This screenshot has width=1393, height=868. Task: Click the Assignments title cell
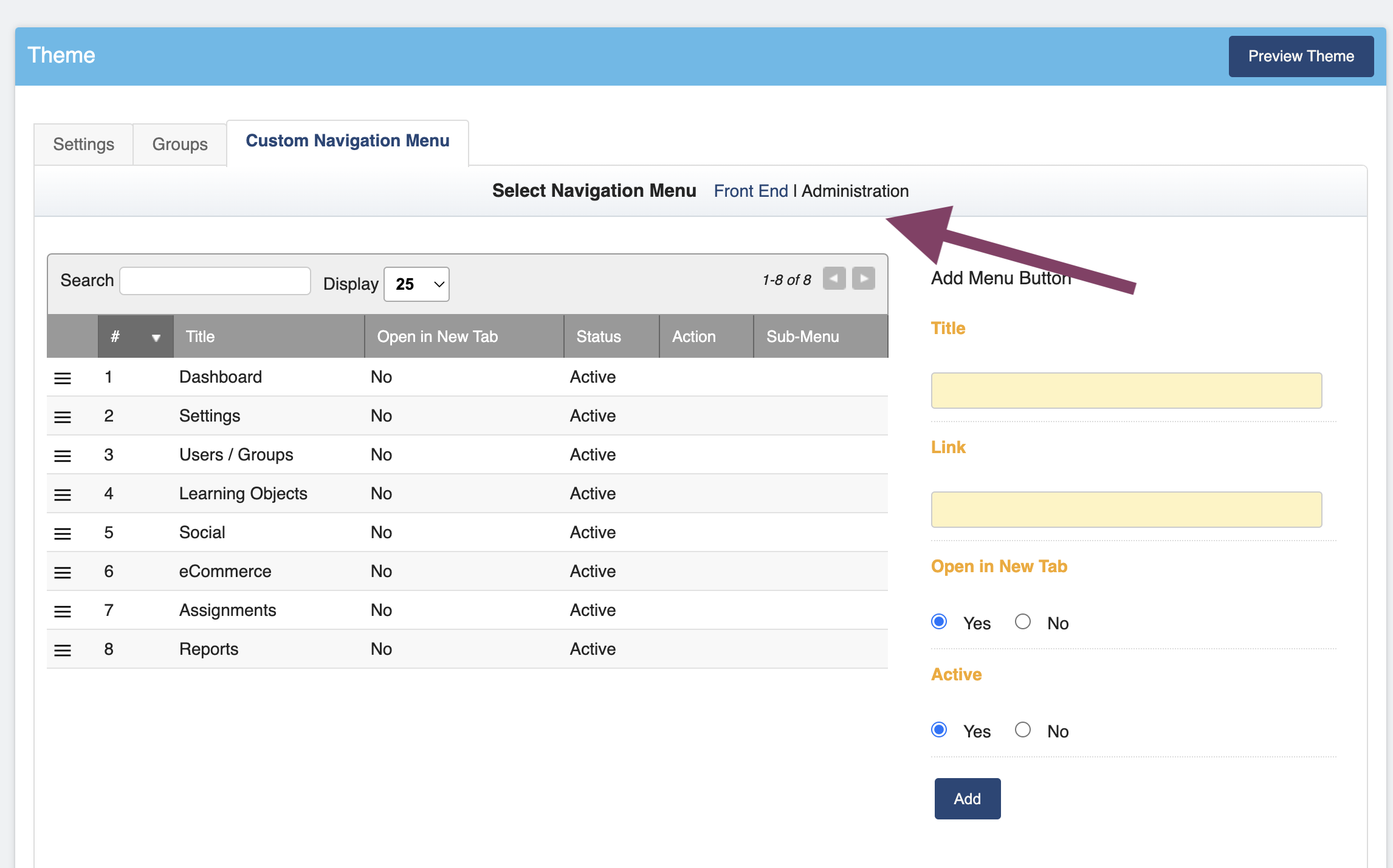click(x=227, y=610)
